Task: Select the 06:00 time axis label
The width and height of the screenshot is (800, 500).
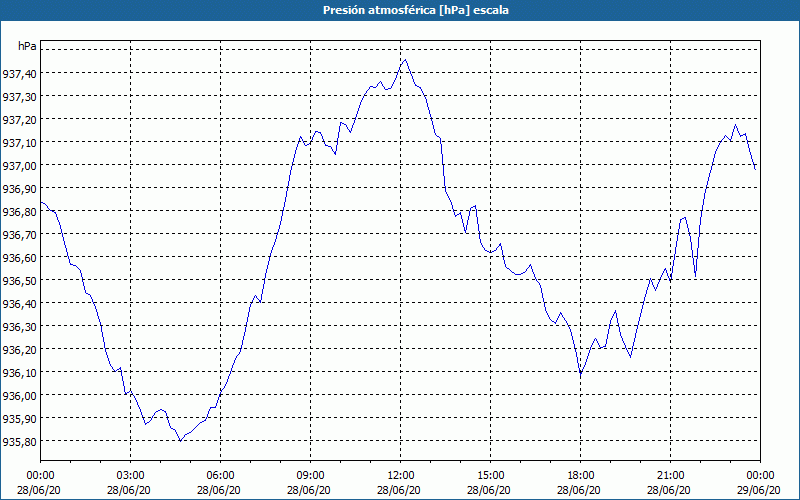Action: point(220,476)
